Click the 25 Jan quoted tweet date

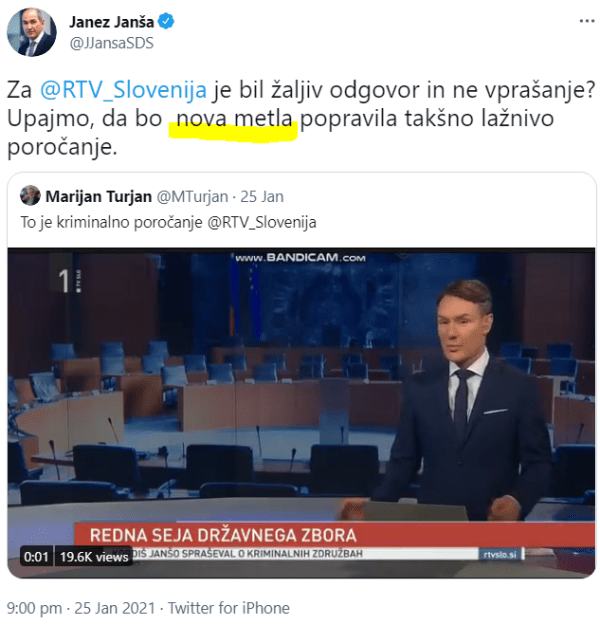[x=262, y=197]
